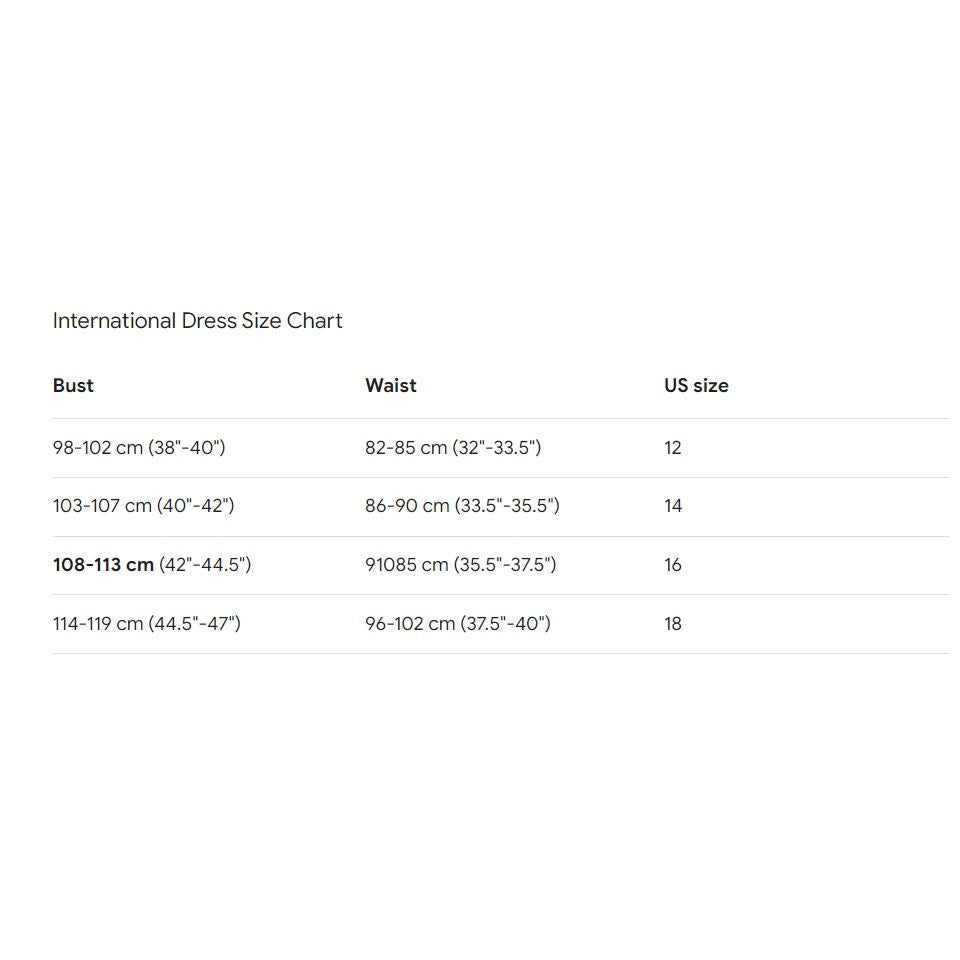Screen dimensions: 960x960
Task: Select the 91085 cm waist cell
Action: tap(460, 564)
